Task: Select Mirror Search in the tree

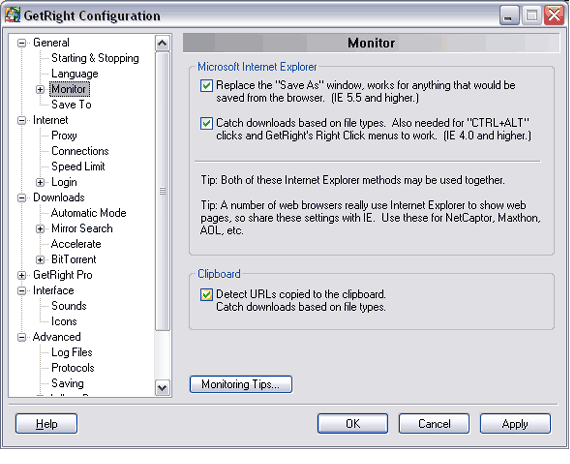Action: click(x=82, y=228)
